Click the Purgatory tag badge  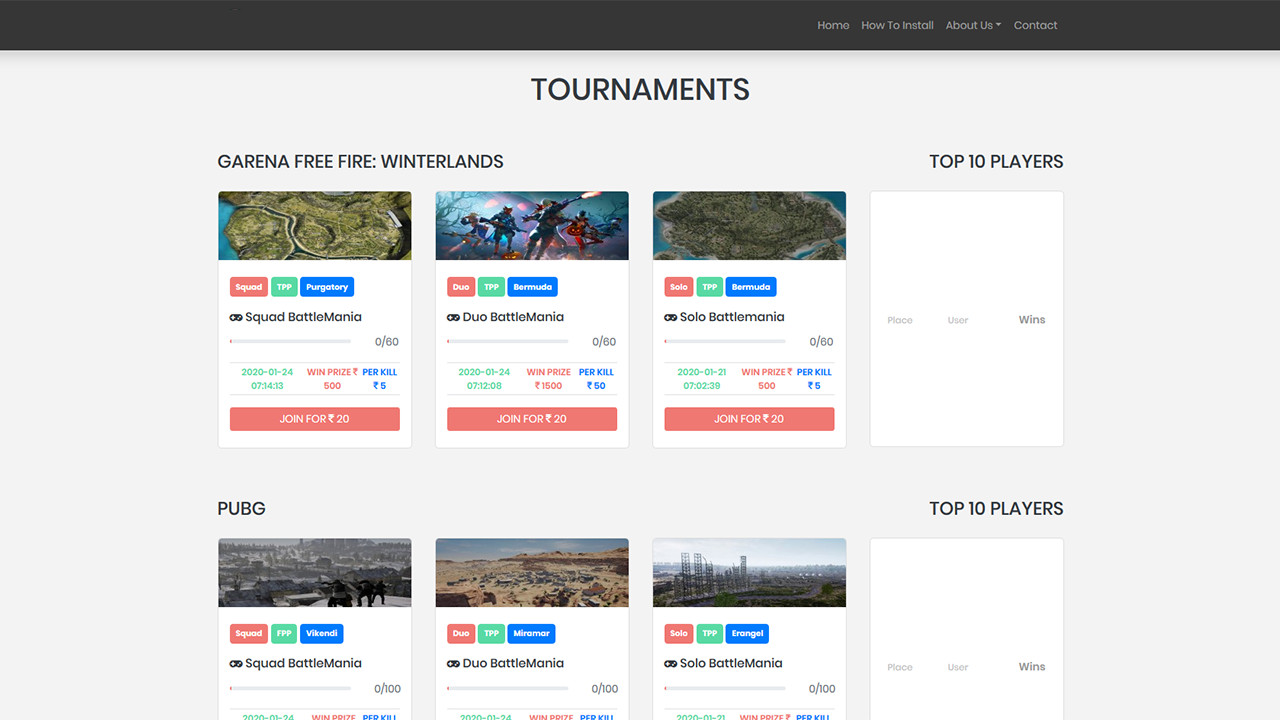tap(327, 287)
